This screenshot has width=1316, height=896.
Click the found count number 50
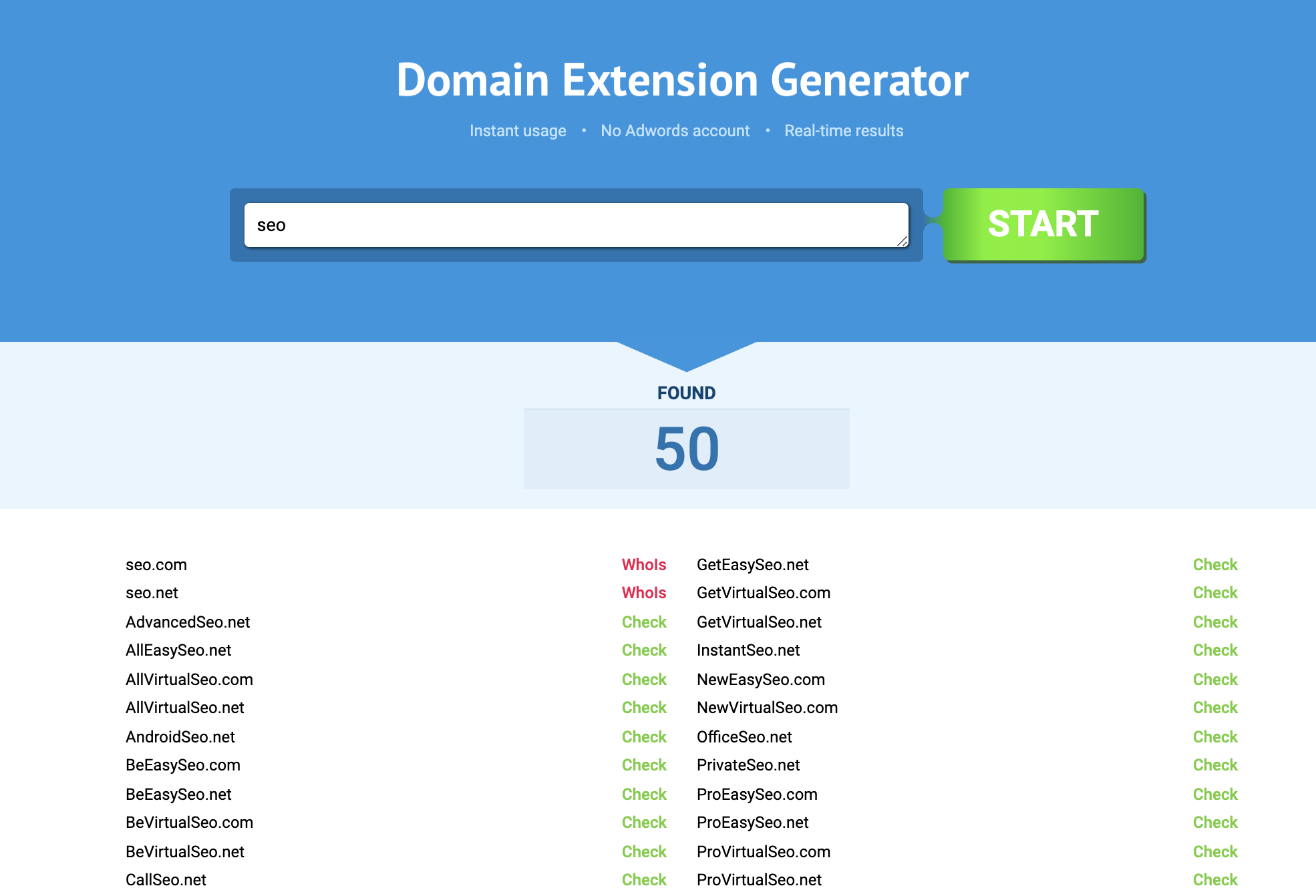[687, 449]
